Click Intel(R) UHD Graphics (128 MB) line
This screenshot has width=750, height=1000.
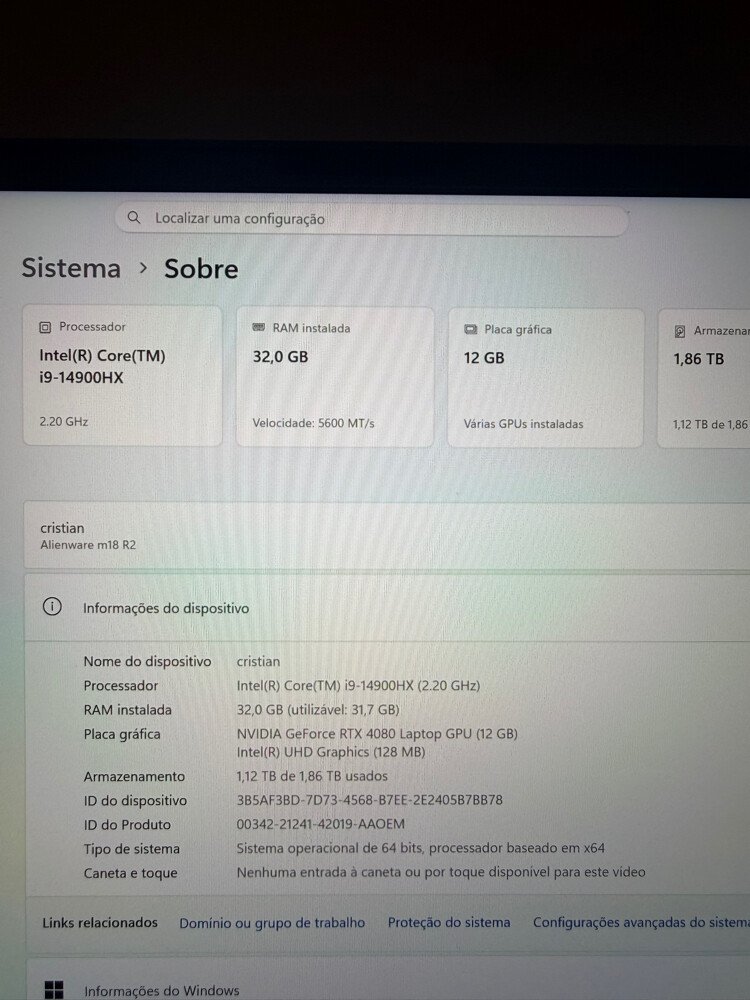331,752
